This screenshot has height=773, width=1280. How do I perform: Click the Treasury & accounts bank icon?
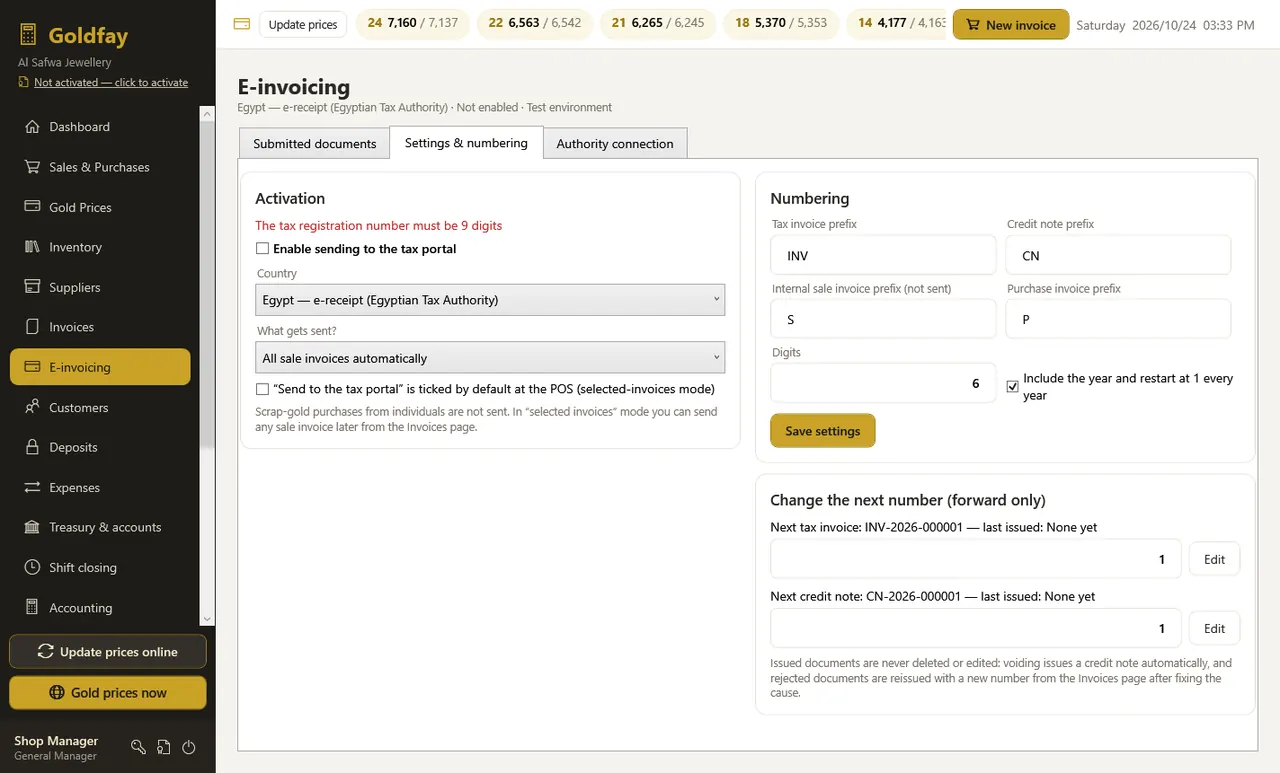tap(31, 527)
